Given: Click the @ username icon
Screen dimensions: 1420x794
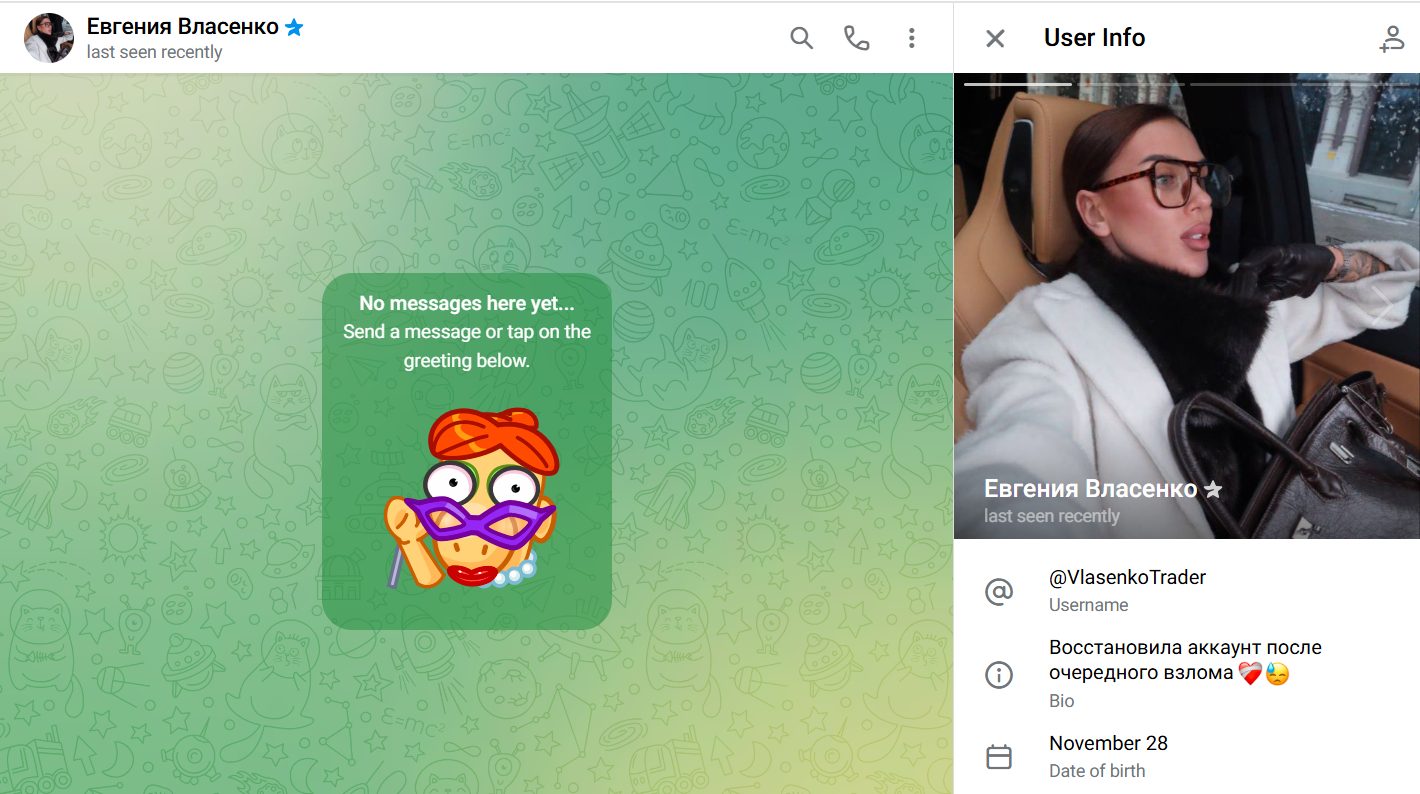Looking at the screenshot, I should (998, 591).
